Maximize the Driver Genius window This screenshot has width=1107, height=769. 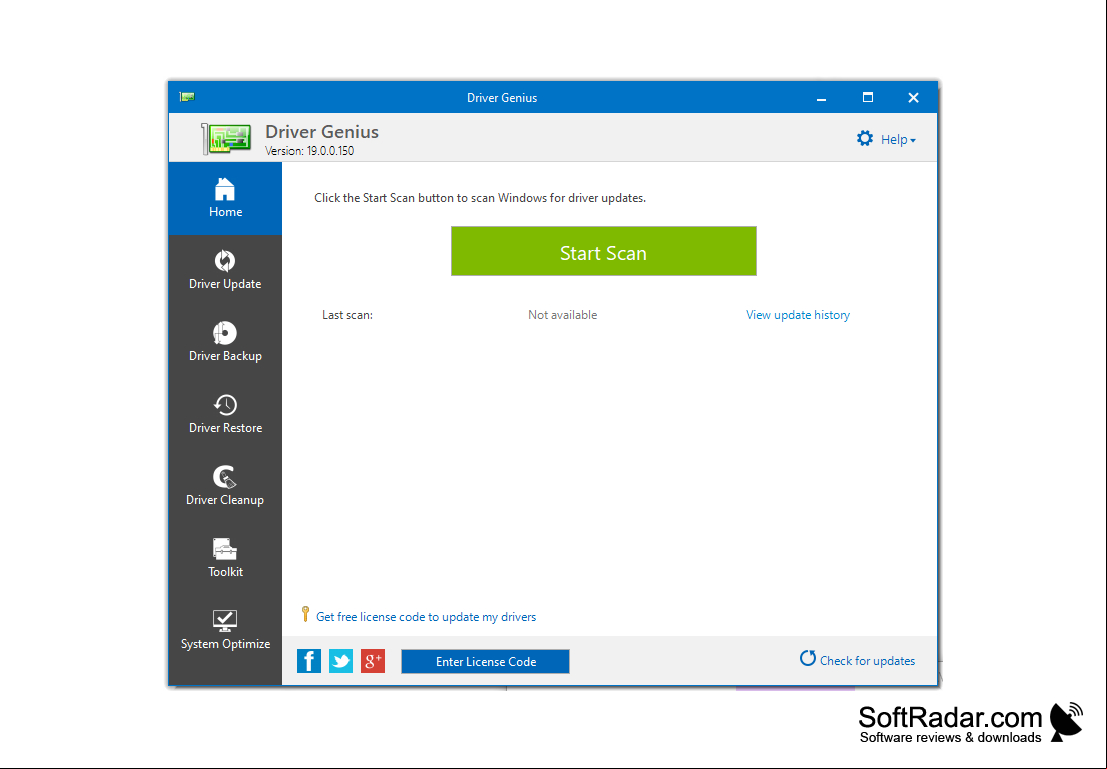[x=868, y=97]
